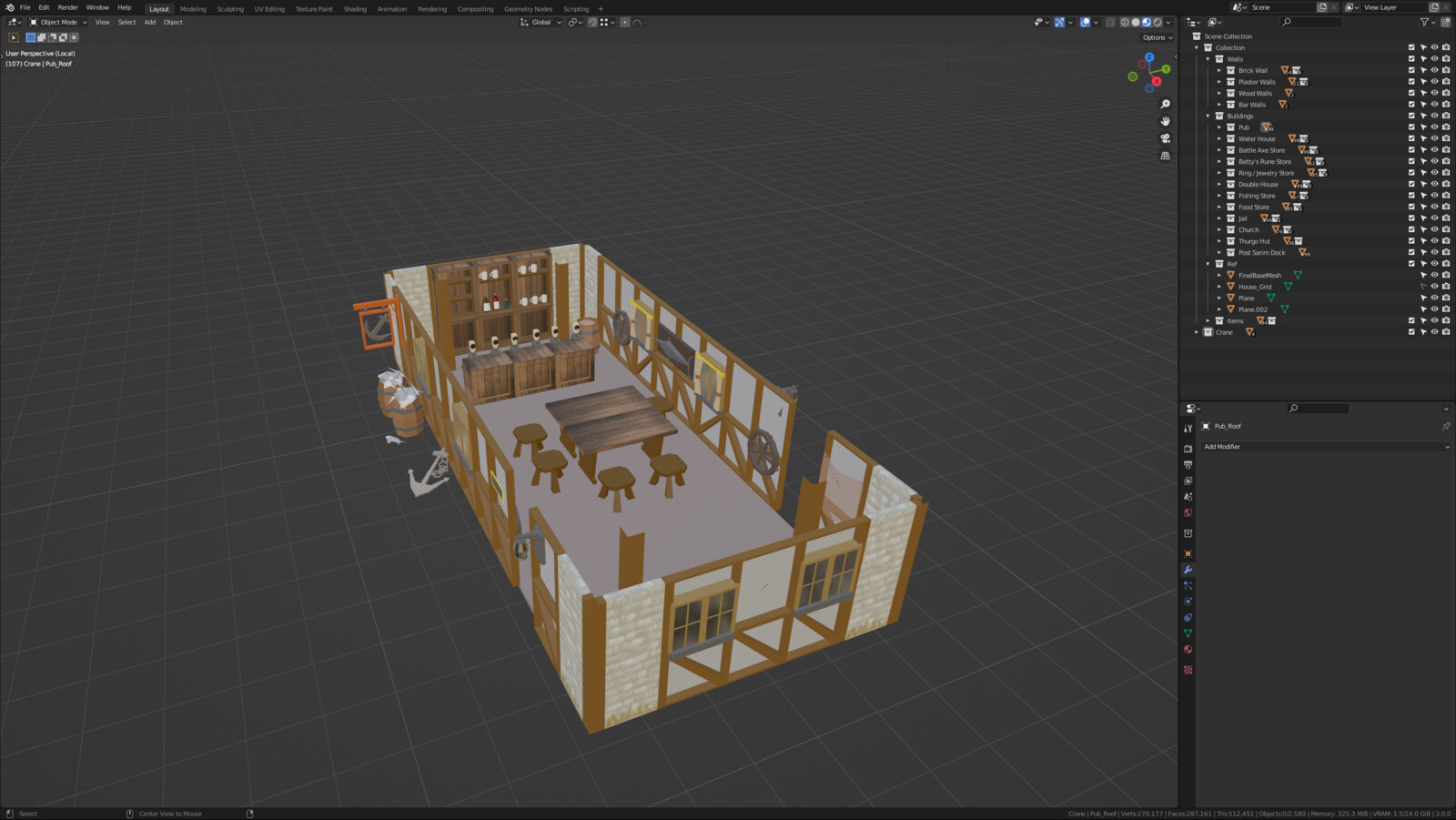Open the viewport Options dropdown
Viewport: 1456px width, 820px height.
point(1158,37)
